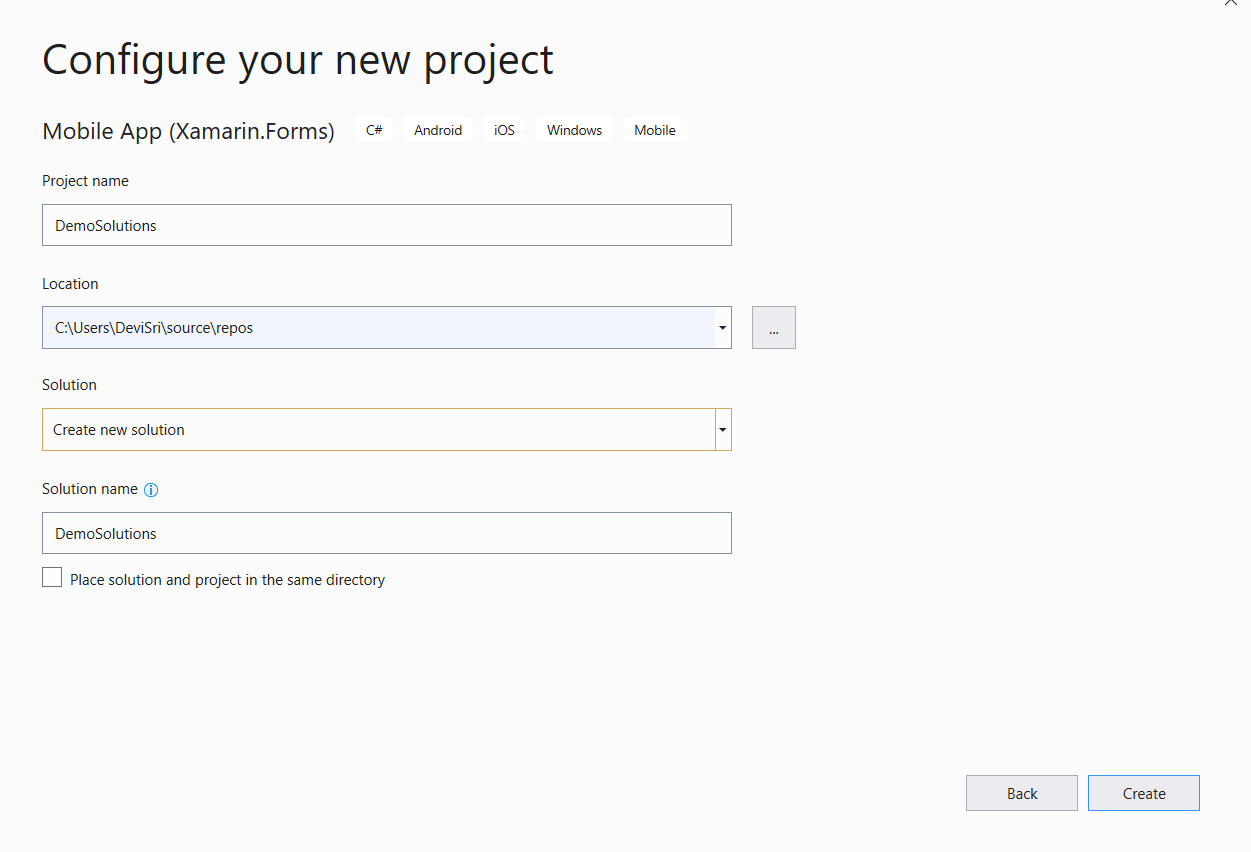
Task: Go back with the Back button
Action: click(x=1021, y=793)
